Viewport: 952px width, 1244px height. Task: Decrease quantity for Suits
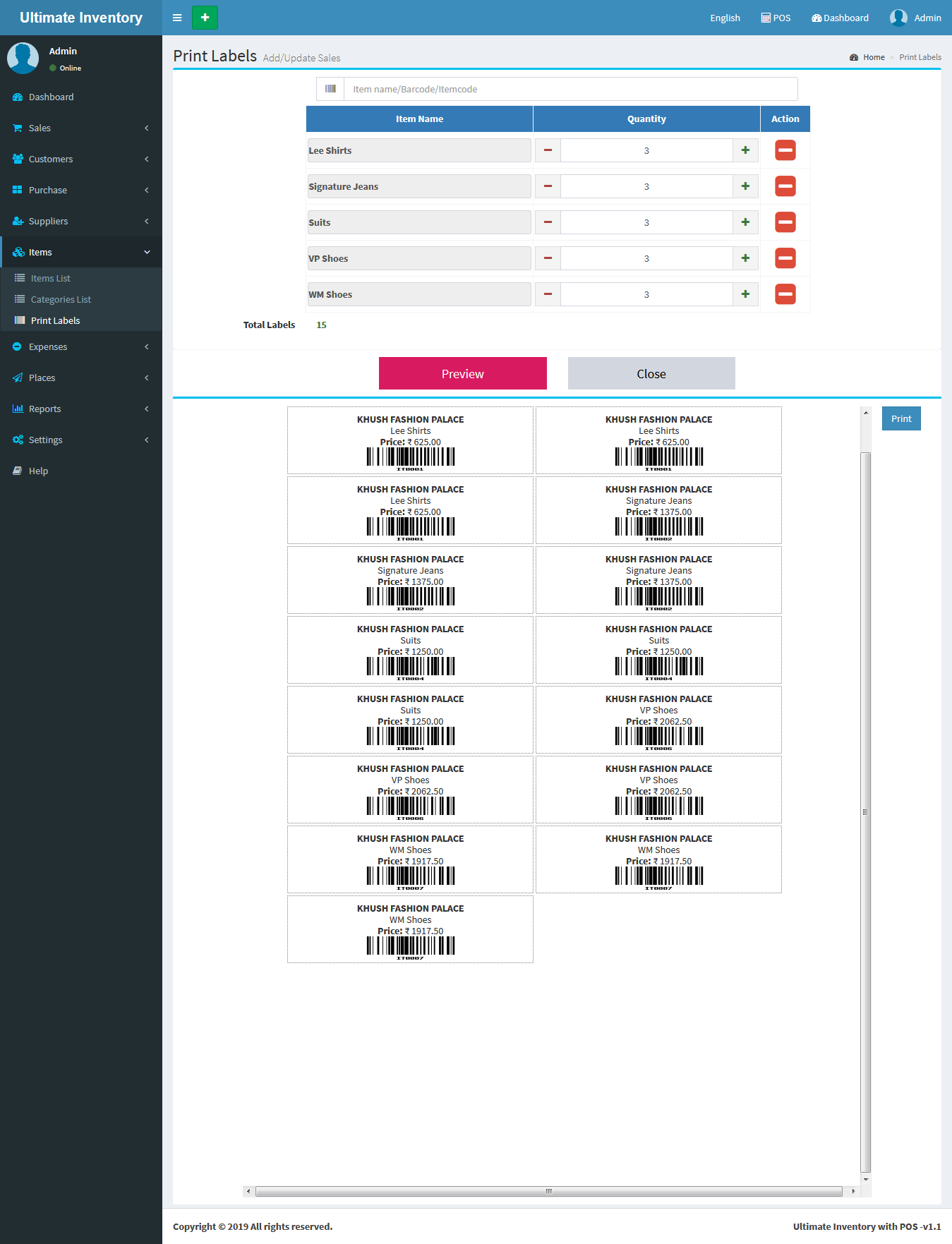point(548,222)
